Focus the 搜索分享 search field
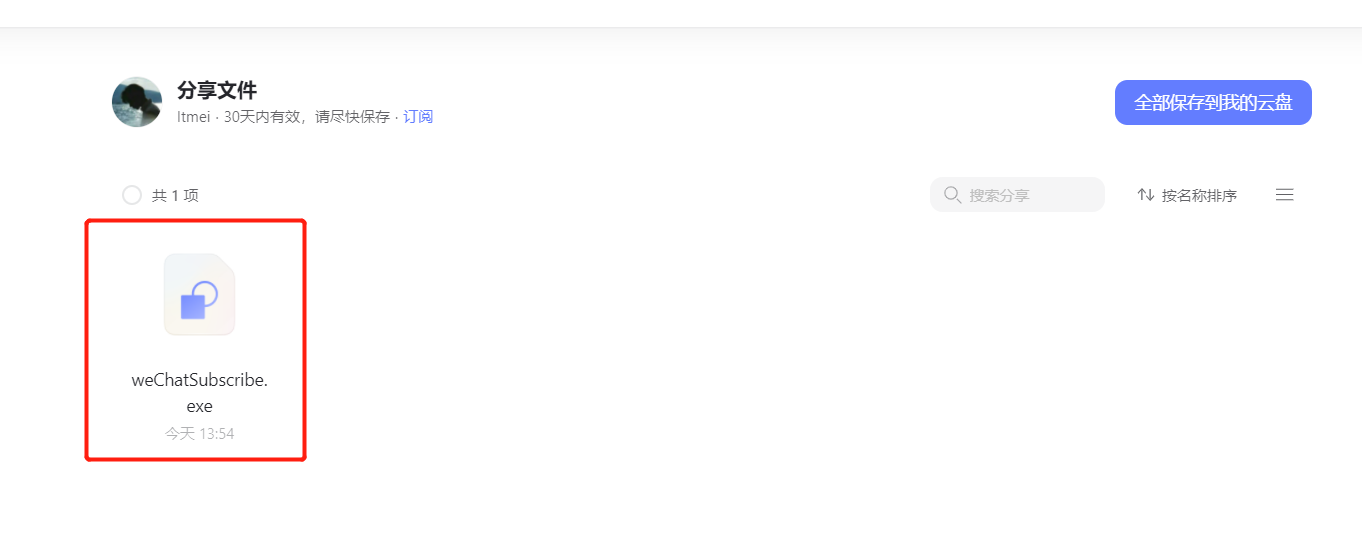 point(1017,195)
